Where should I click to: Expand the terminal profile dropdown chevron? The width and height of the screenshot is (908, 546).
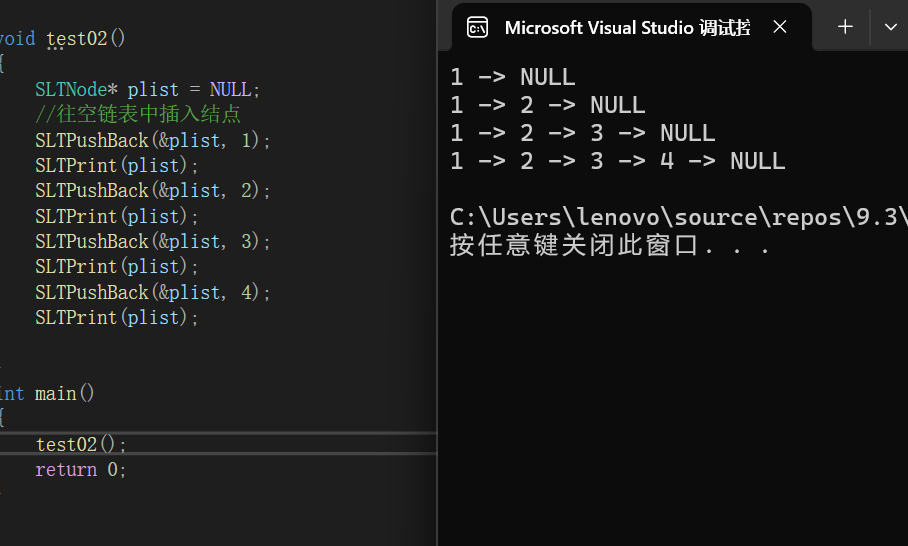(891, 27)
